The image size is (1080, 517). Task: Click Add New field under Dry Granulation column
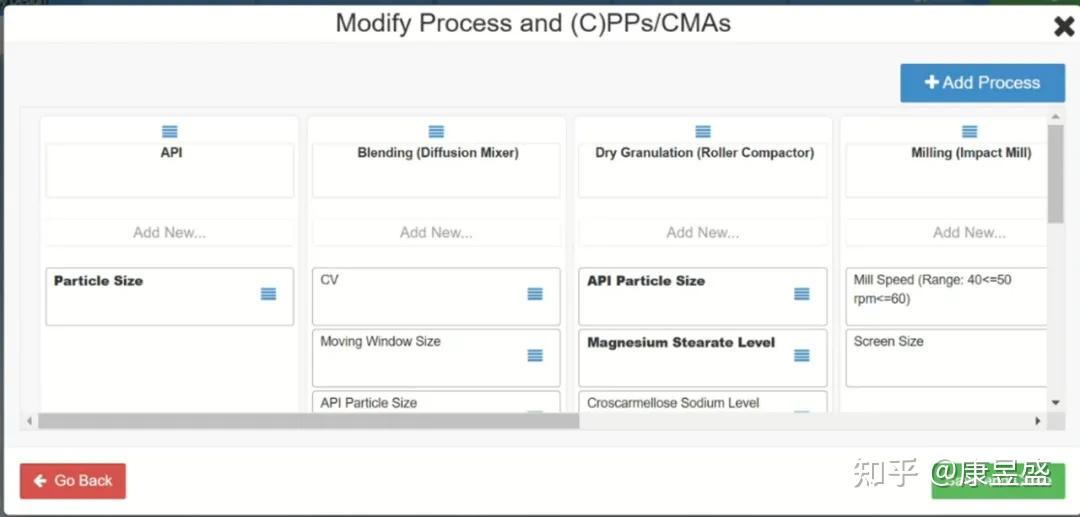[703, 233]
